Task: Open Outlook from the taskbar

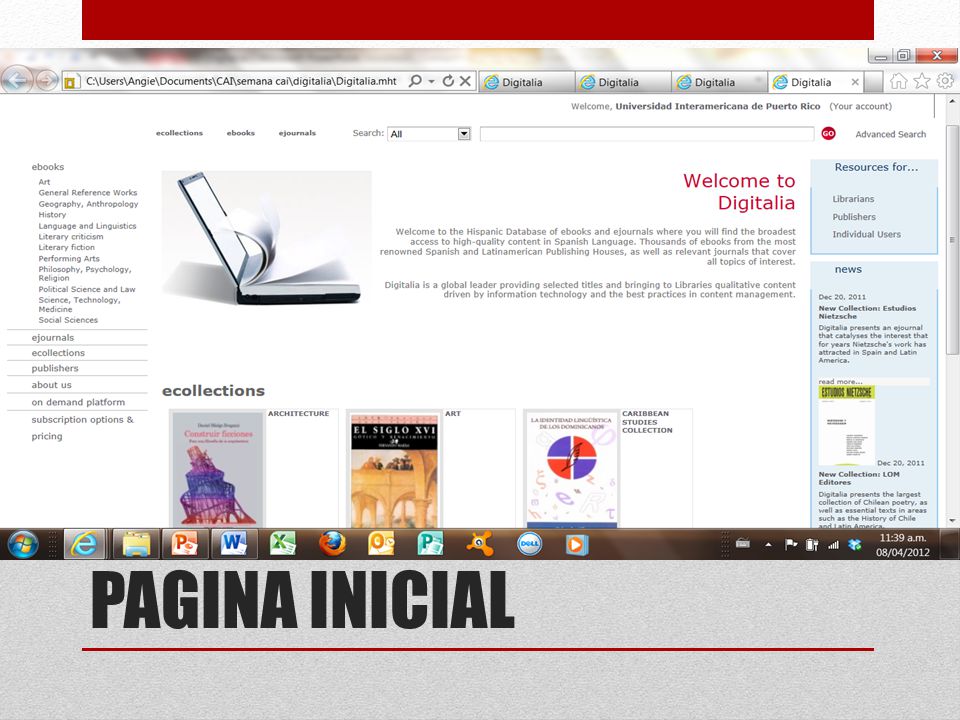Action: tap(381, 544)
